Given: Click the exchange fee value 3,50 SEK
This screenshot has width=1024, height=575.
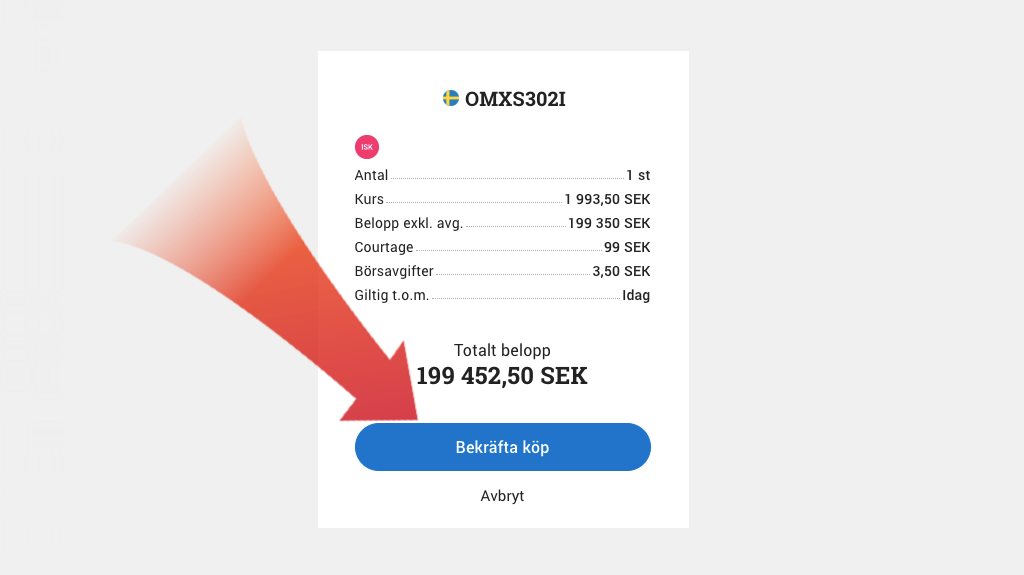Looking at the screenshot, I should [621, 271].
